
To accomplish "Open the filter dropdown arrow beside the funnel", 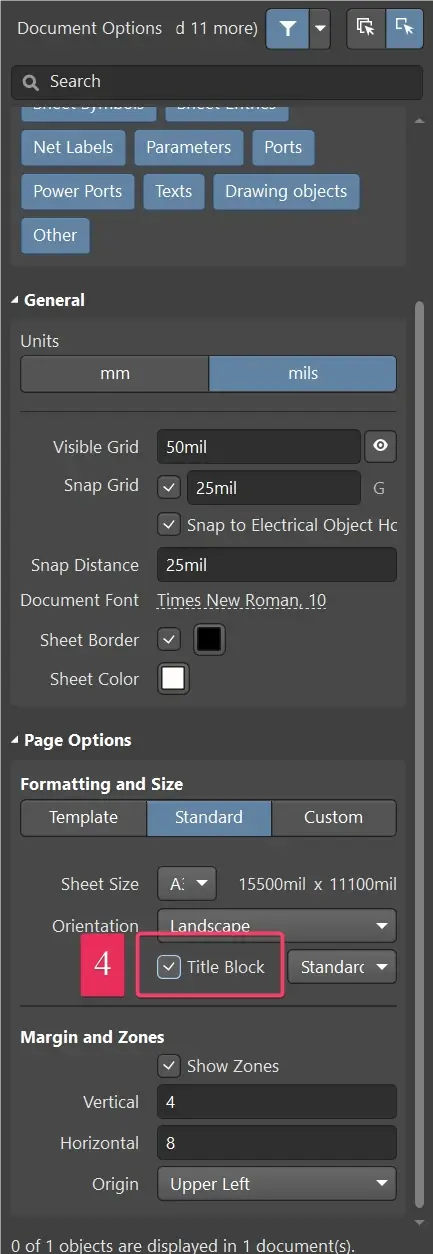I will [320, 29].
